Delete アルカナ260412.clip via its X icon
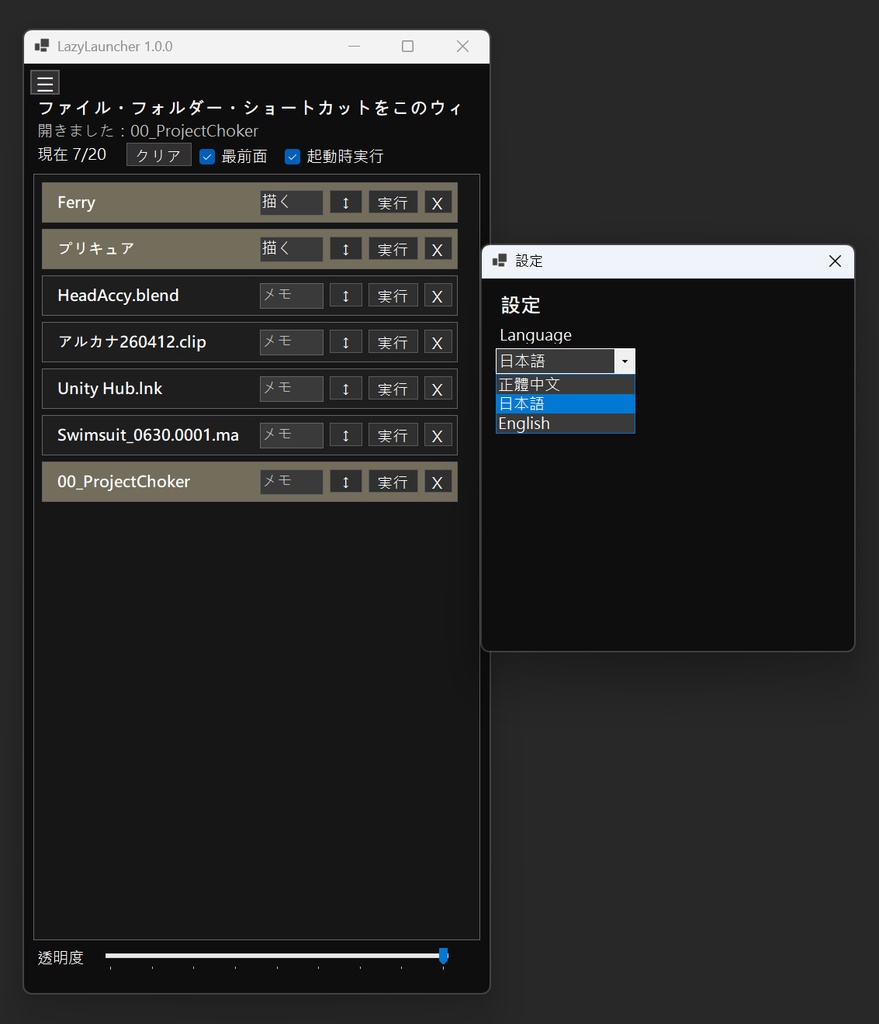 [437, 341]
